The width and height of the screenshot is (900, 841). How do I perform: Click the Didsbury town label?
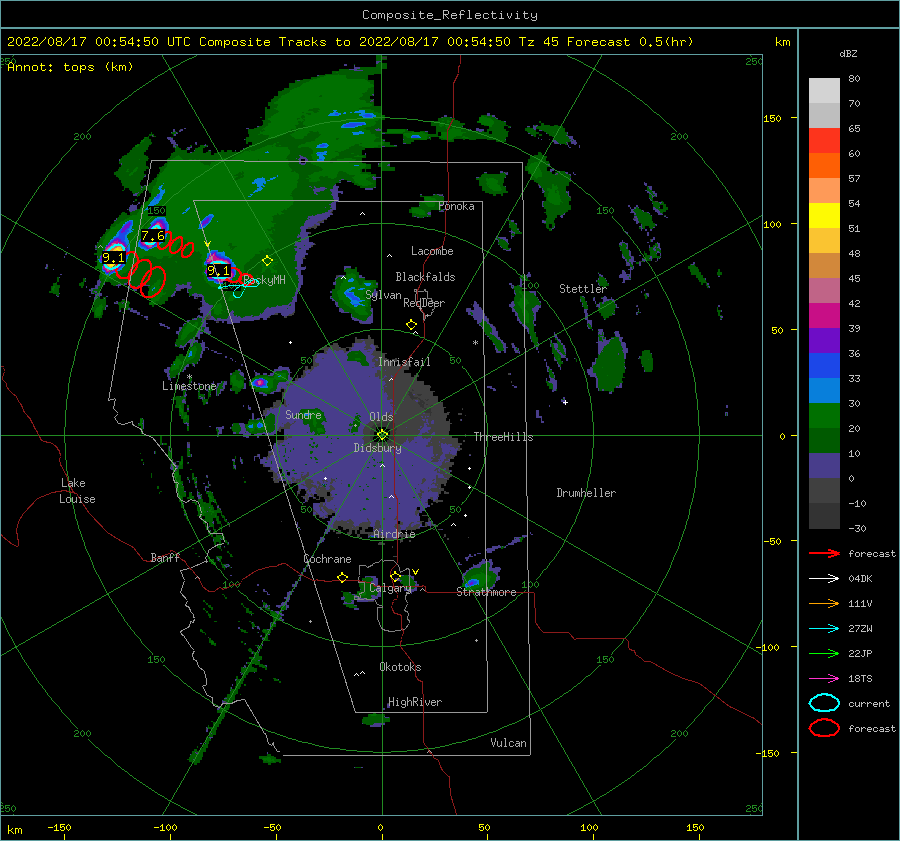(378, 448)
